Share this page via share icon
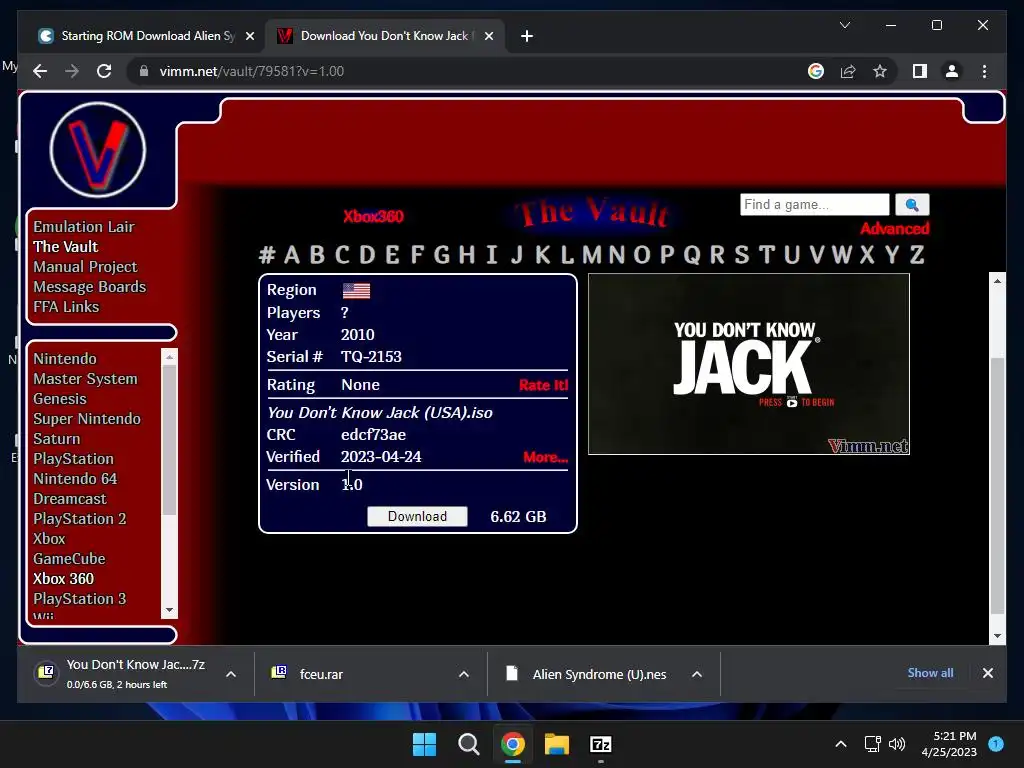 [848, 71]
